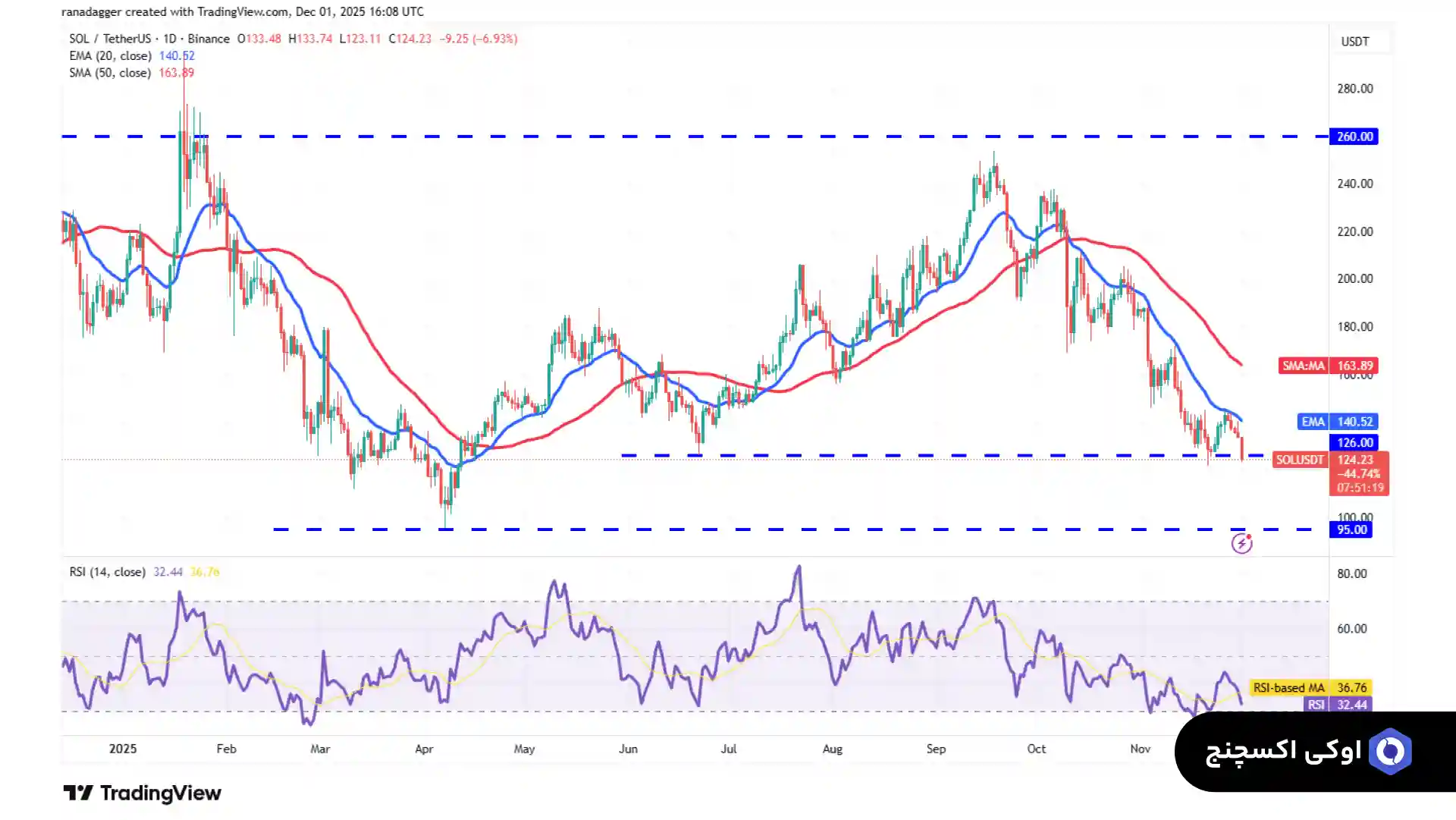Click the blue EMA 140.52 label tag
1456x820 pixels.
[1337, 422]
